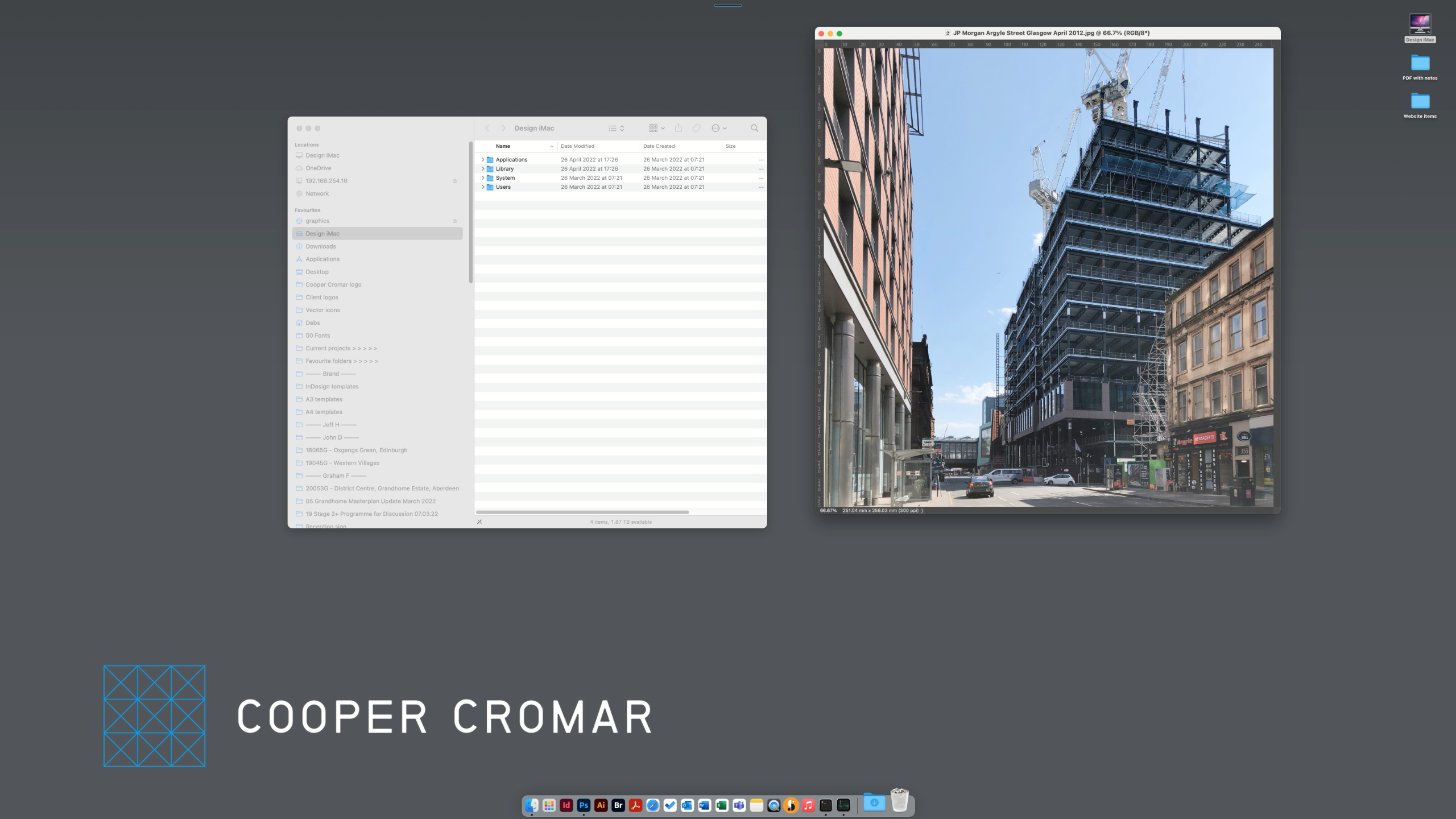This screenshot has width=1456, height=819.
Task: Eject the graphics volume in Favourites
Action: coord(455,221)
